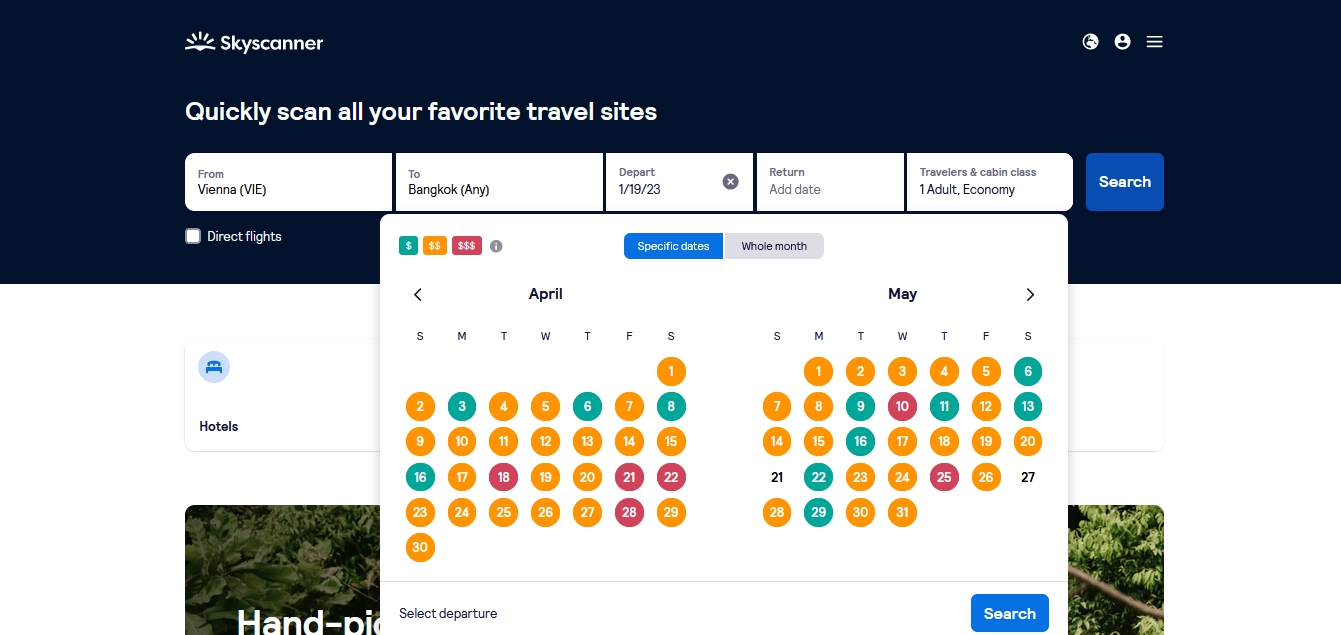Switch to Whole month view
Image resolution: width=1341 pixels, height=635 pixels.
774,246
